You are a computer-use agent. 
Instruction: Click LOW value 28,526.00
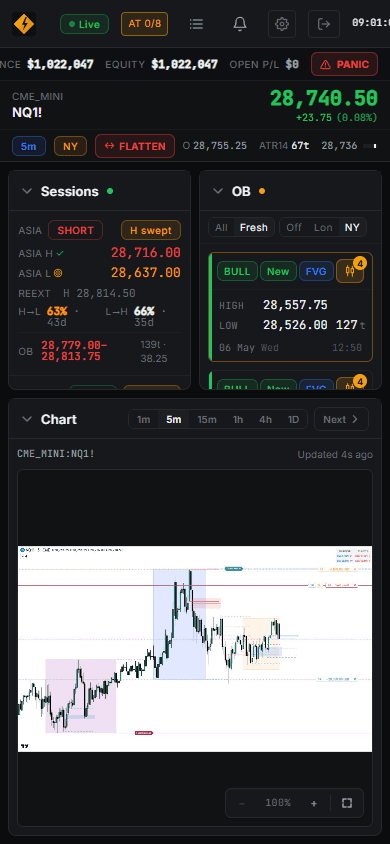point(295,325)
